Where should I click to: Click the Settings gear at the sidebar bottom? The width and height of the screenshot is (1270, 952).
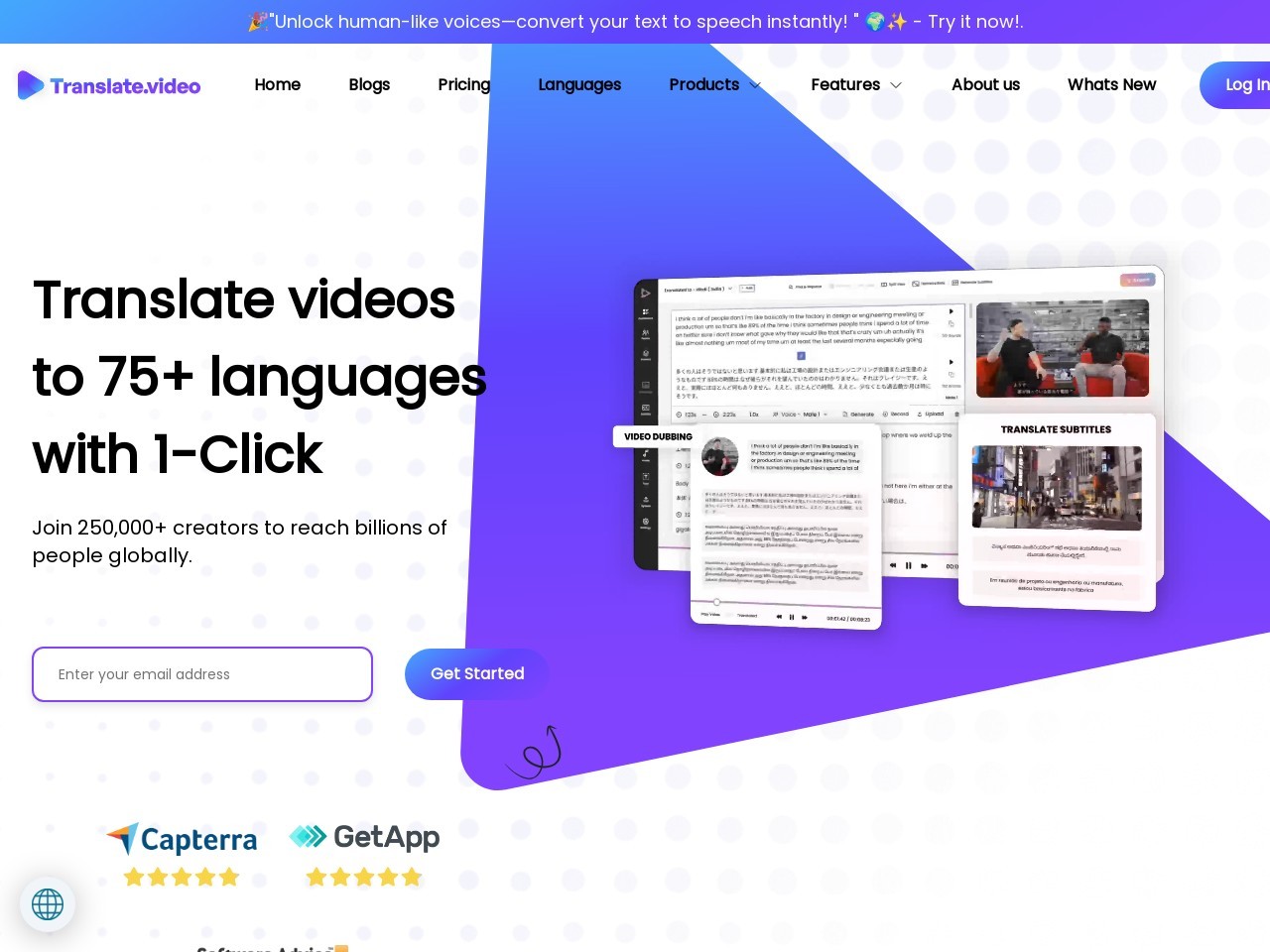click(645, 522)
